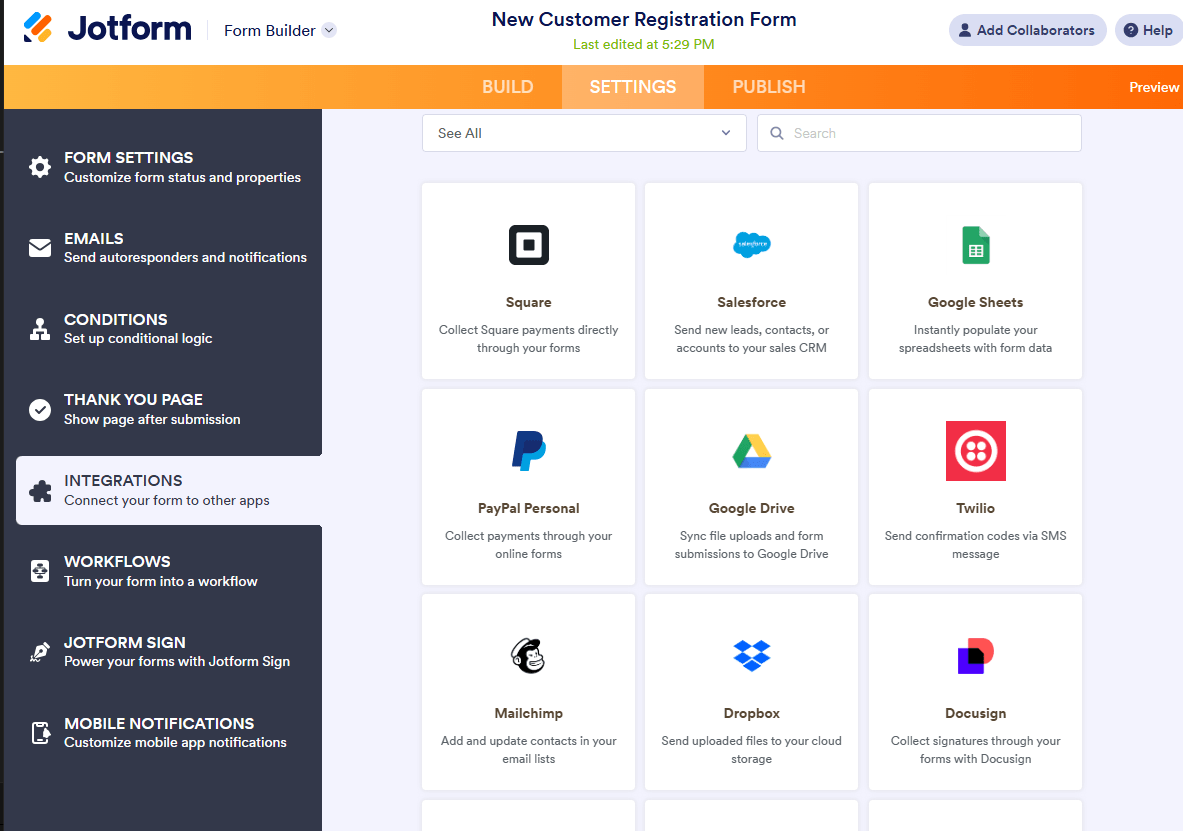The width and height of the screenshot is (1183, 831).
Task: Open the EMAILS sidebar section
Action: pyautogui.click(x=169, y=248)
